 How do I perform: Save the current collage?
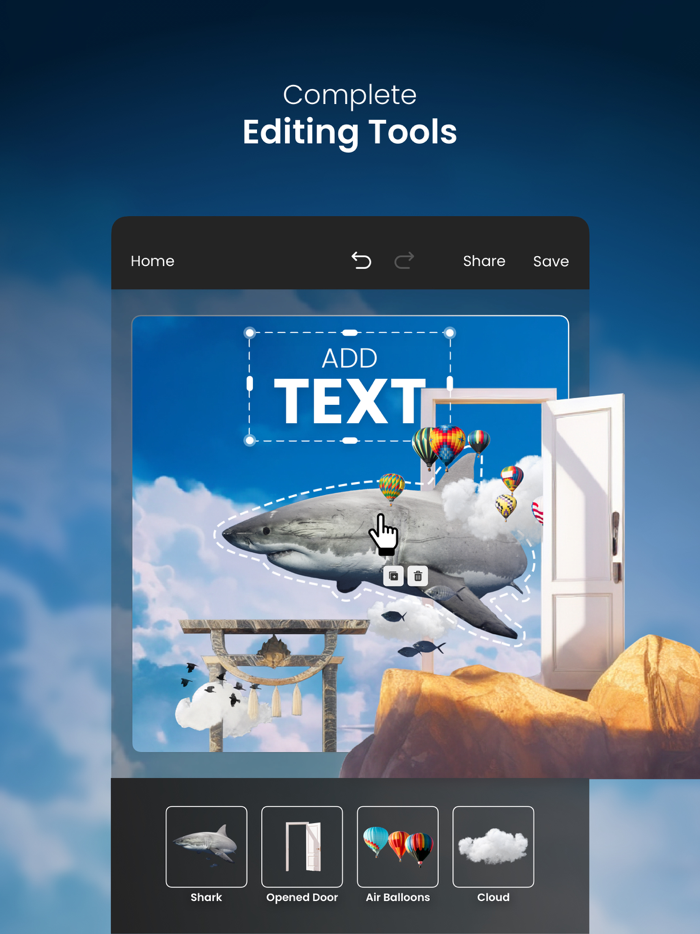coord(550,261)
